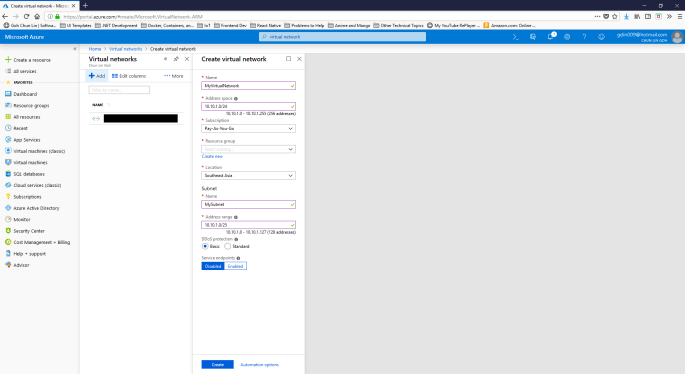
Task: Bookmark page with star icon
Action: (615, 17)
